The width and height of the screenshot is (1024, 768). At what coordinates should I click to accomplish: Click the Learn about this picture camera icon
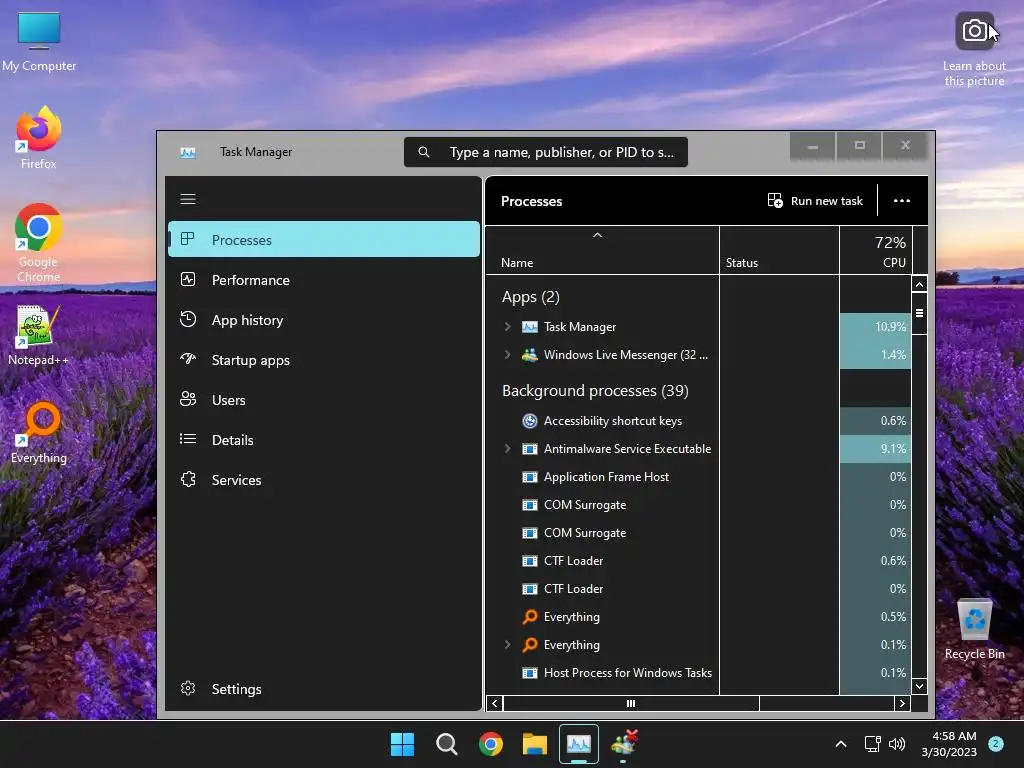974,31
